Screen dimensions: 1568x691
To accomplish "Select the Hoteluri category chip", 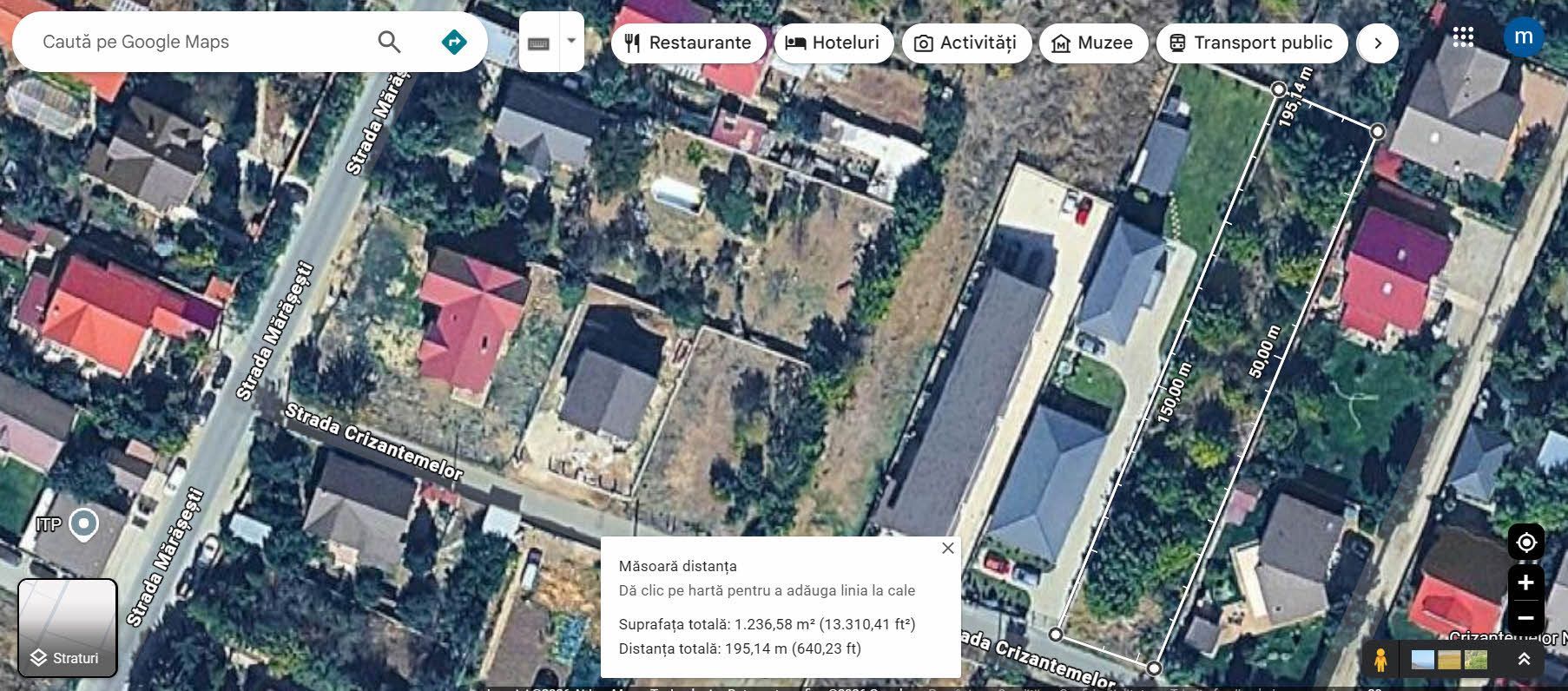I will (x=833, y=43).
